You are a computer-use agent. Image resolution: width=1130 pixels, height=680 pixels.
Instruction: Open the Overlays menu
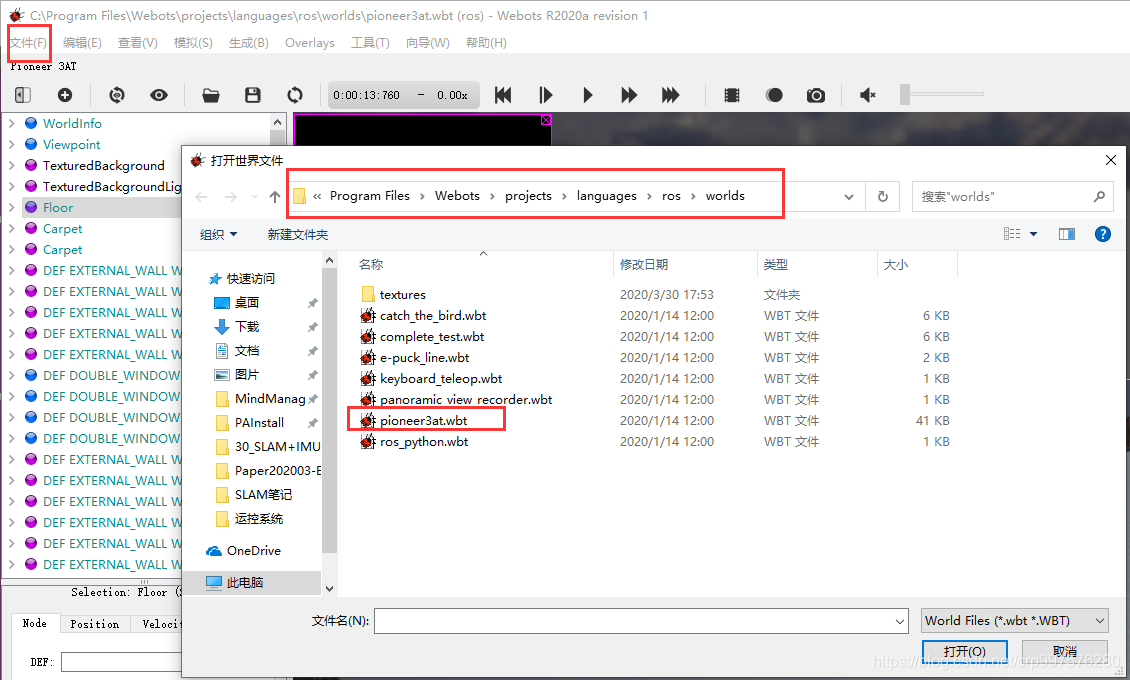coord(310,43)
